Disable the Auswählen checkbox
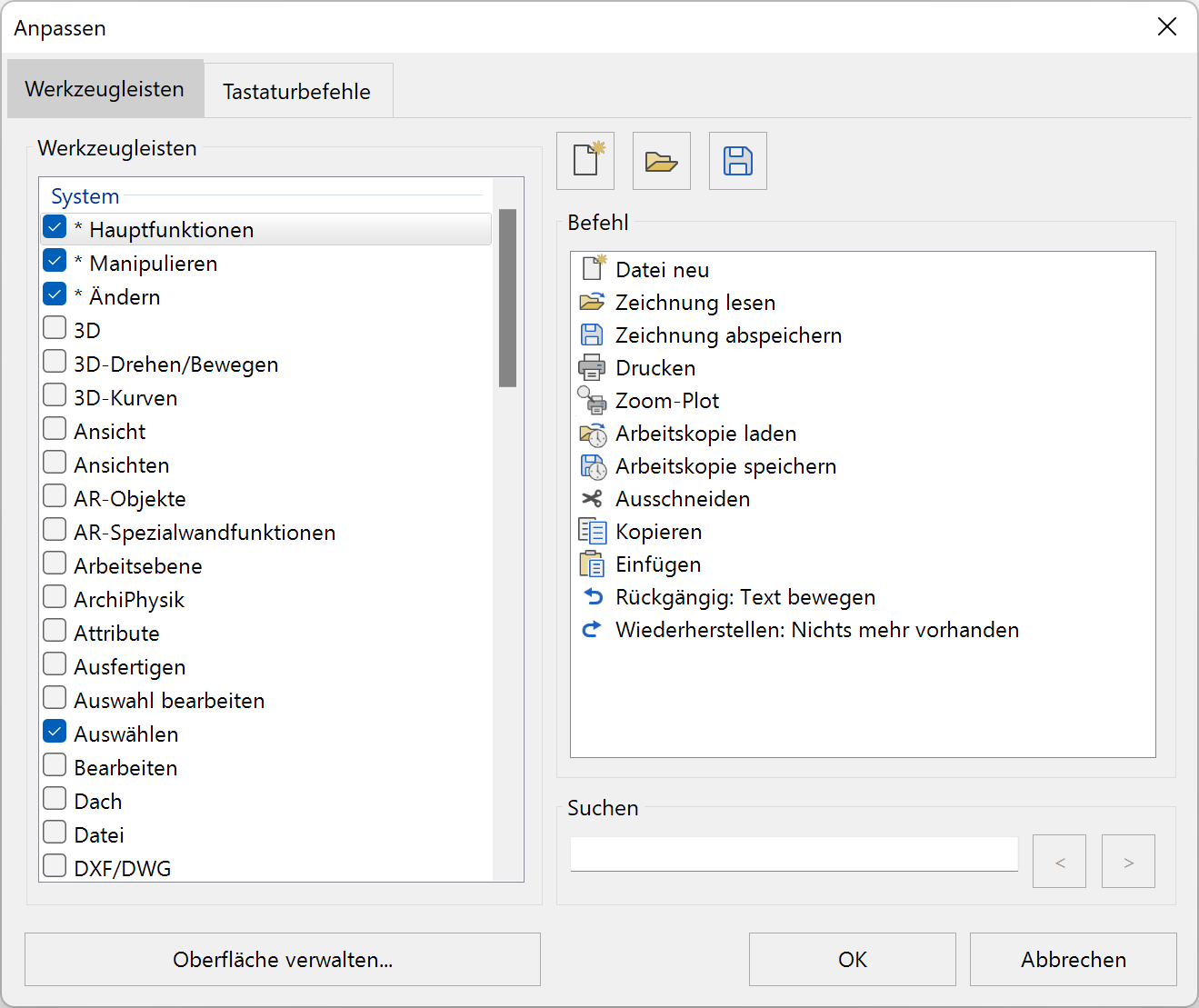This screenshot has width=1199, height=1008. pos(54,731)
